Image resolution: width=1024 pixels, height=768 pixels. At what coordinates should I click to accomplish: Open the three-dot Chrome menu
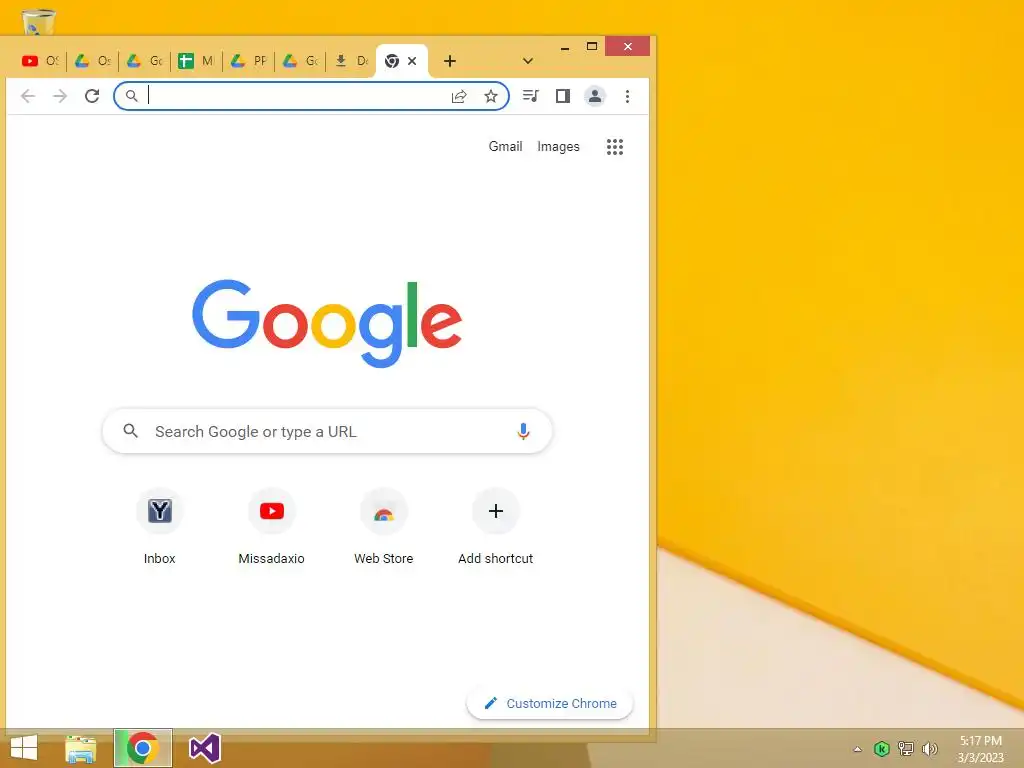pyautogui.click(x=628, y=97)
